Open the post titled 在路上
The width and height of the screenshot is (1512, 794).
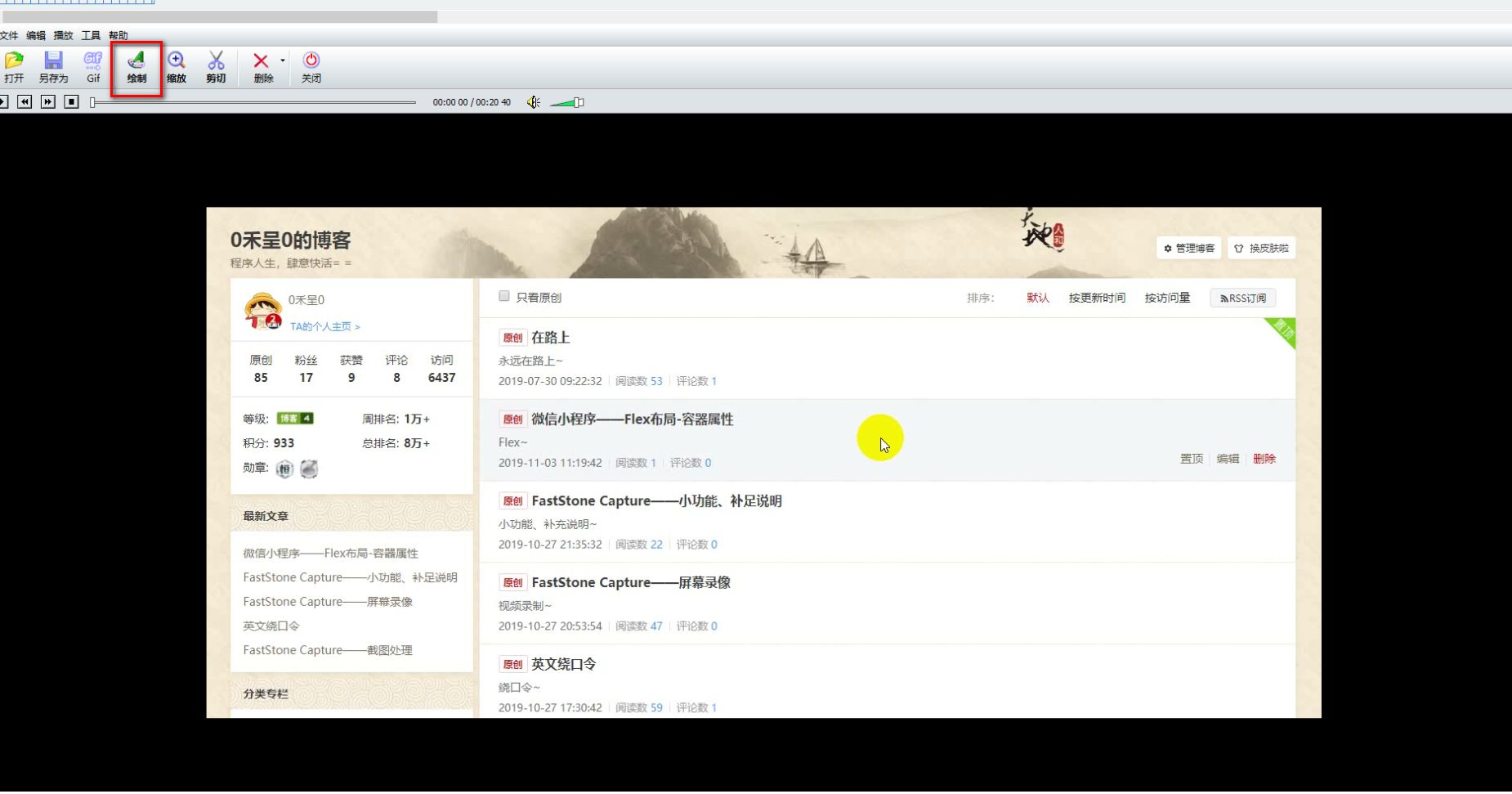tap(551, 337)
